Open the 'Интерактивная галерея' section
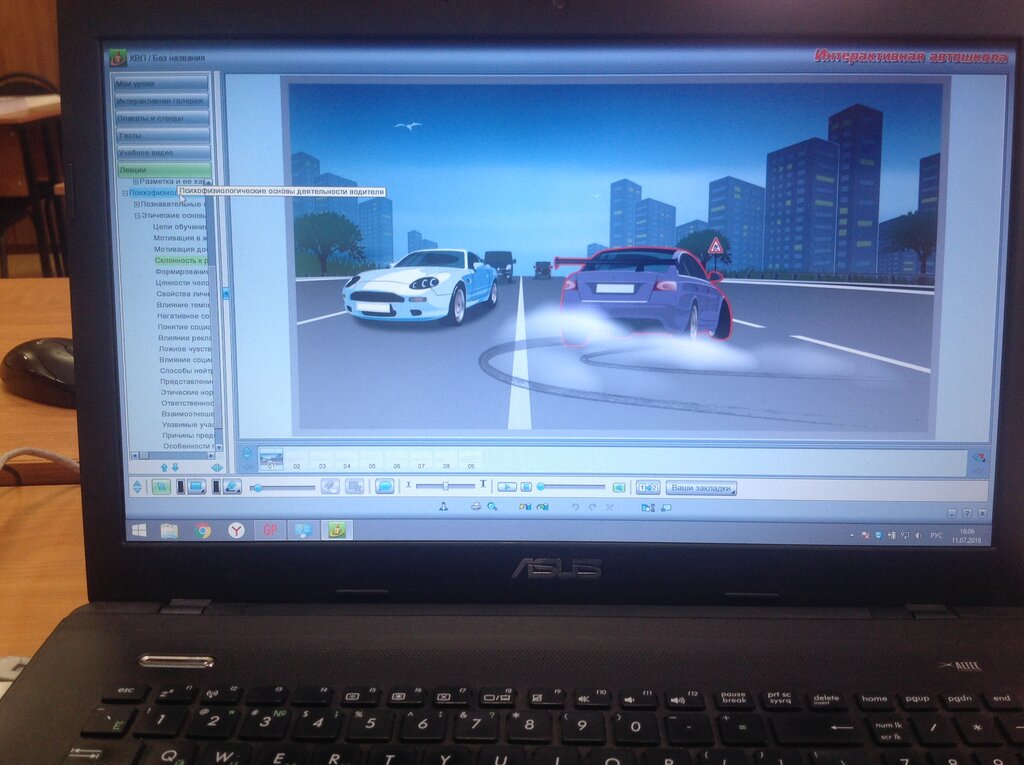This screenshot has width=1024, height=765. (162, 101)
